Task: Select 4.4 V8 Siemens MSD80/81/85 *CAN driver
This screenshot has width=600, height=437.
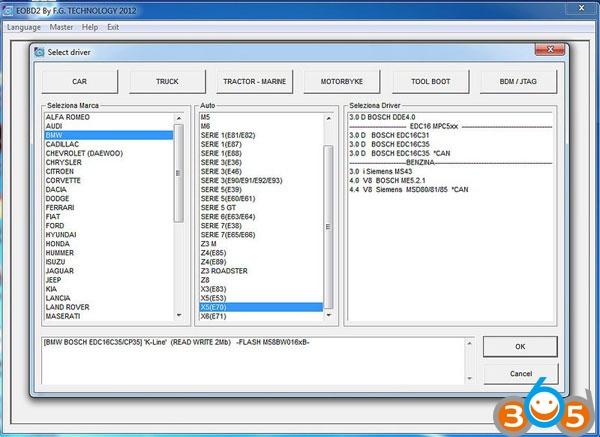Action: (x=409, y=190)
